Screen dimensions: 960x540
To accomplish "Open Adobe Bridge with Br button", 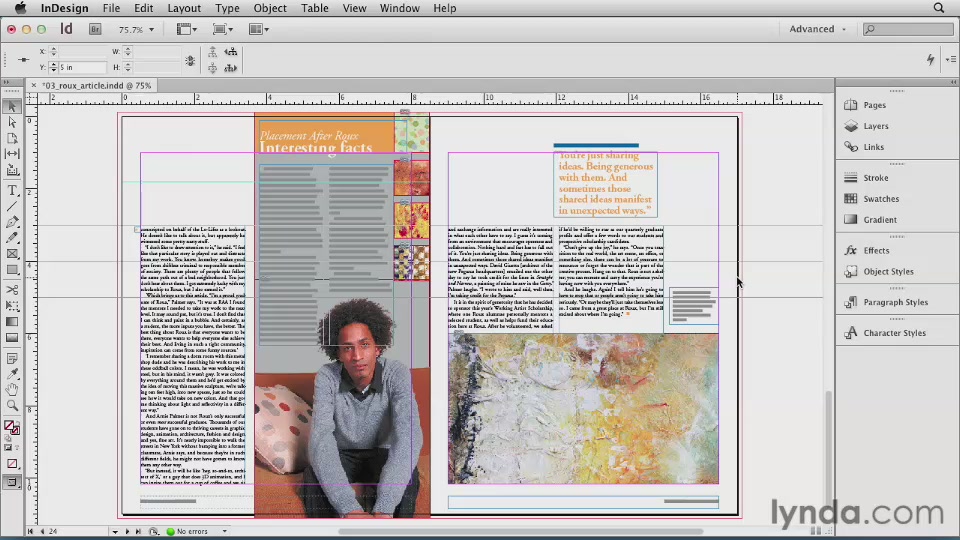I will click(x=95, y=29).
